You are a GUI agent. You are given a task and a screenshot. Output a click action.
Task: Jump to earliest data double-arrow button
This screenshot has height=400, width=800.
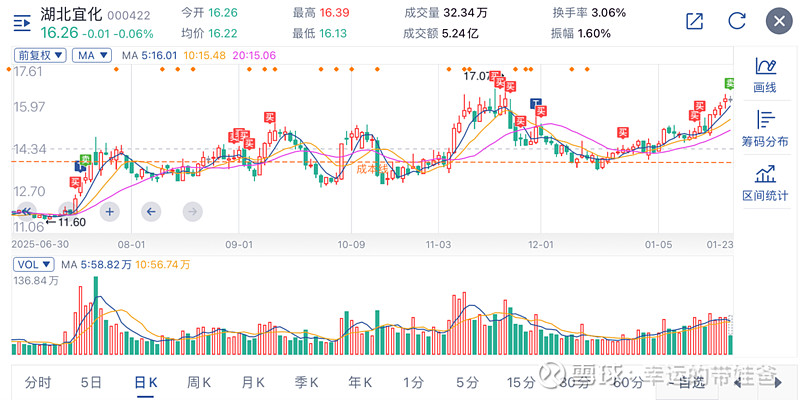(x=29, y=211)
